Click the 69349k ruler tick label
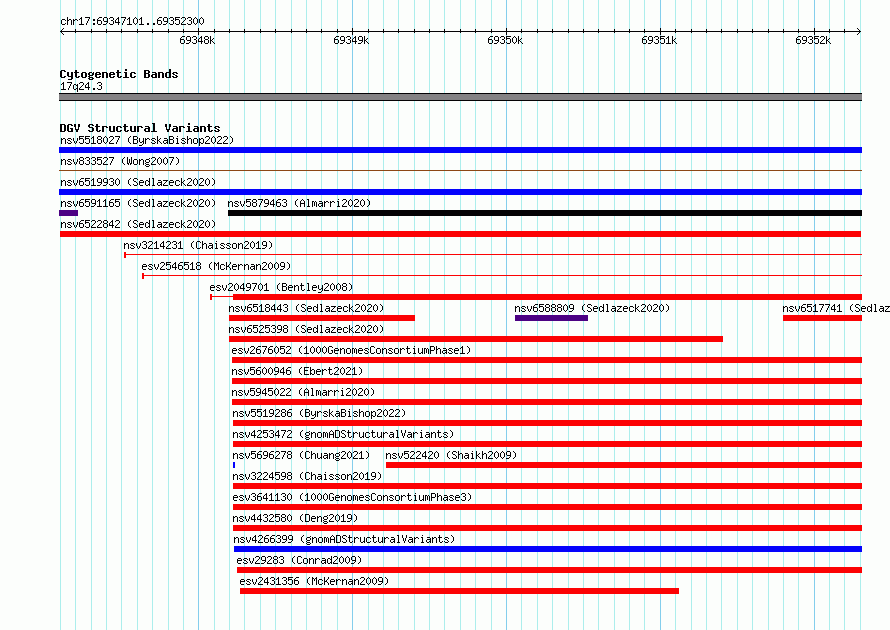This screenshot has width=890, height=630. 351,40
